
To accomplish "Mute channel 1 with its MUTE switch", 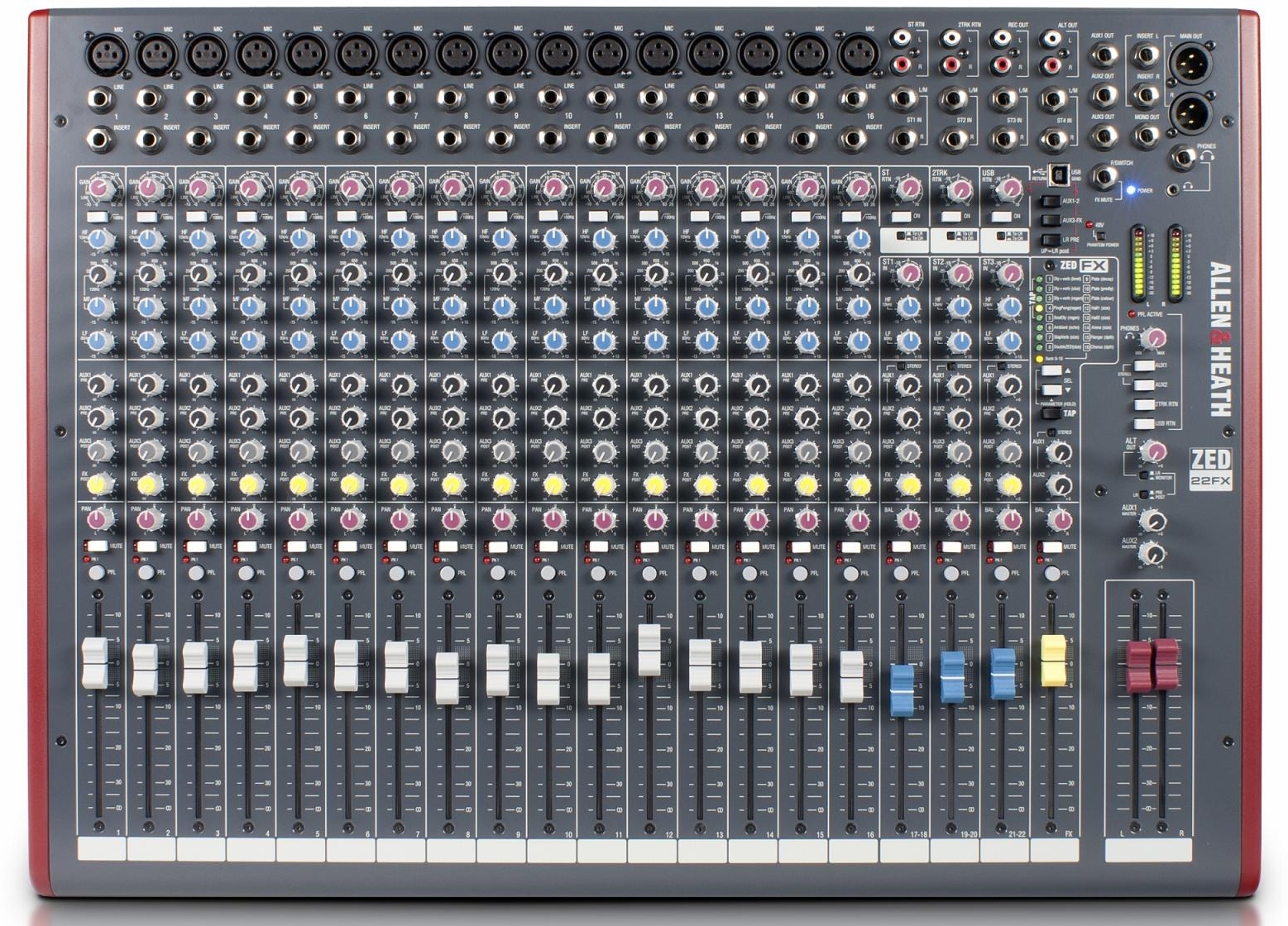I will [97, 546].
